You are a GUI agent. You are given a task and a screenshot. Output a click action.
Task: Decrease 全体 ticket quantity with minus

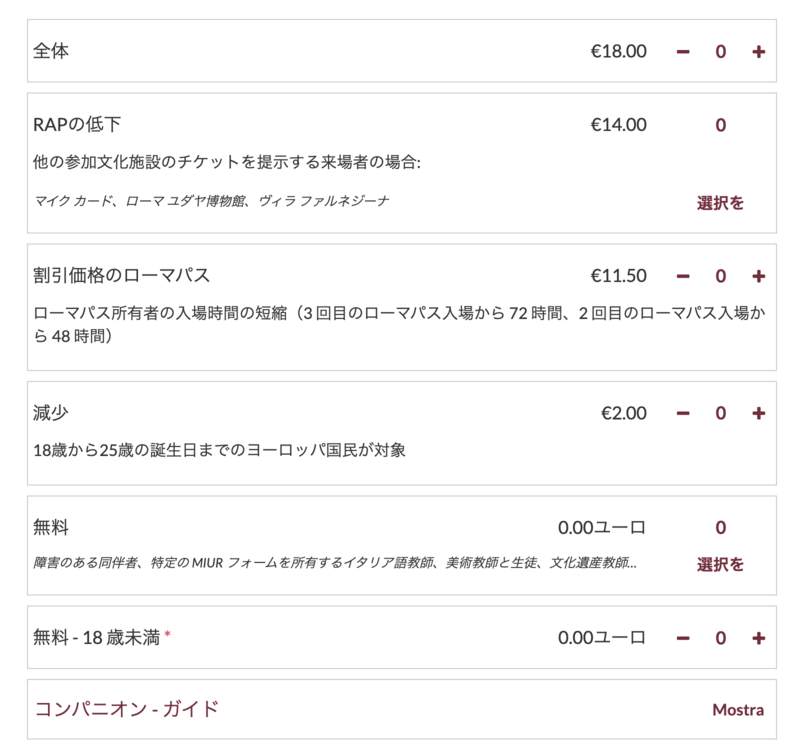pyautogui.click(x=683, y=51)
